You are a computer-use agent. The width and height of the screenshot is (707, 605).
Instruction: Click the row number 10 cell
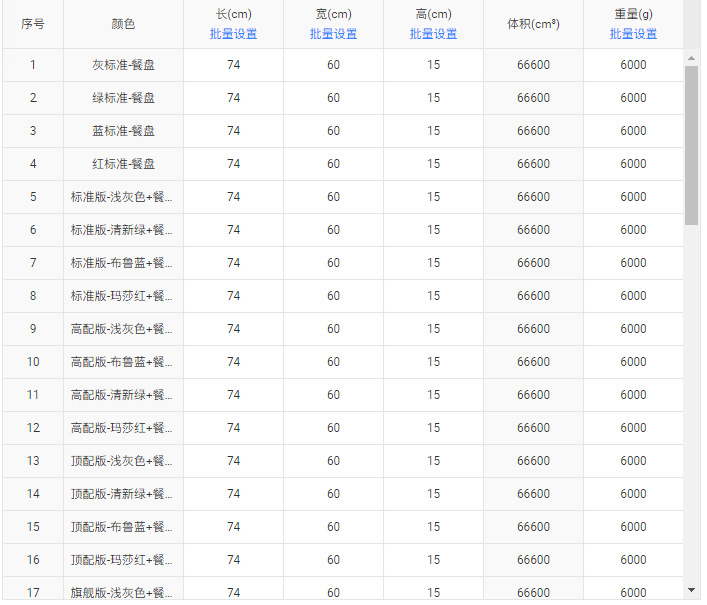(x=33, y=362)
